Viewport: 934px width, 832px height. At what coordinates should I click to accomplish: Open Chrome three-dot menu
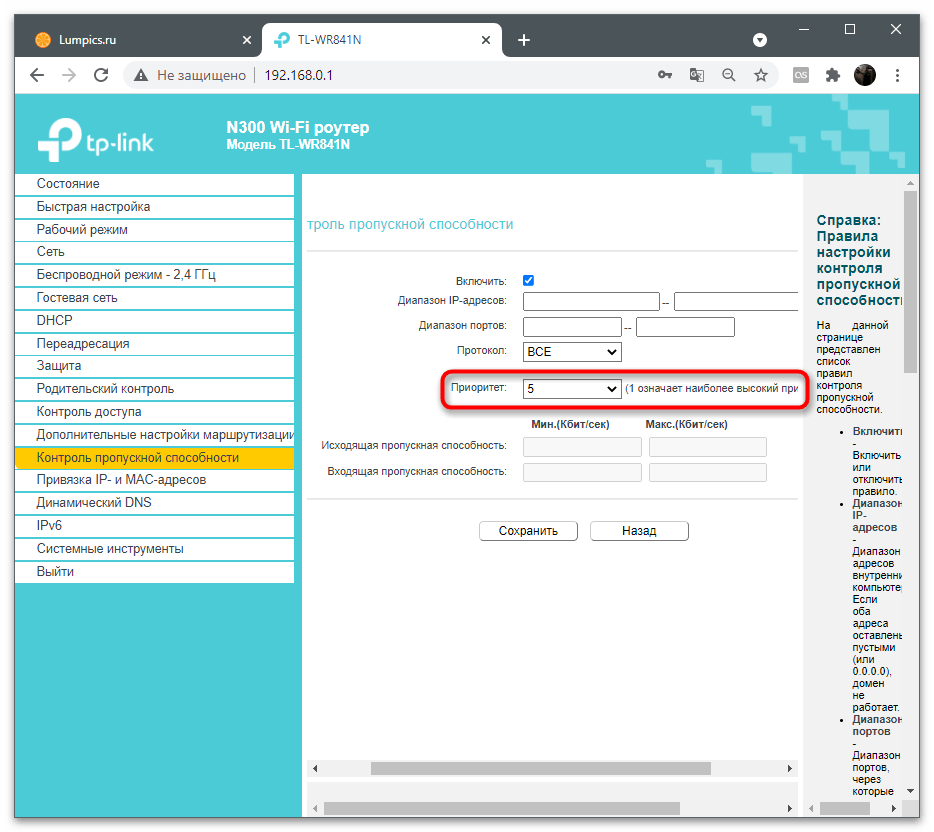click(x=897, y=75)
